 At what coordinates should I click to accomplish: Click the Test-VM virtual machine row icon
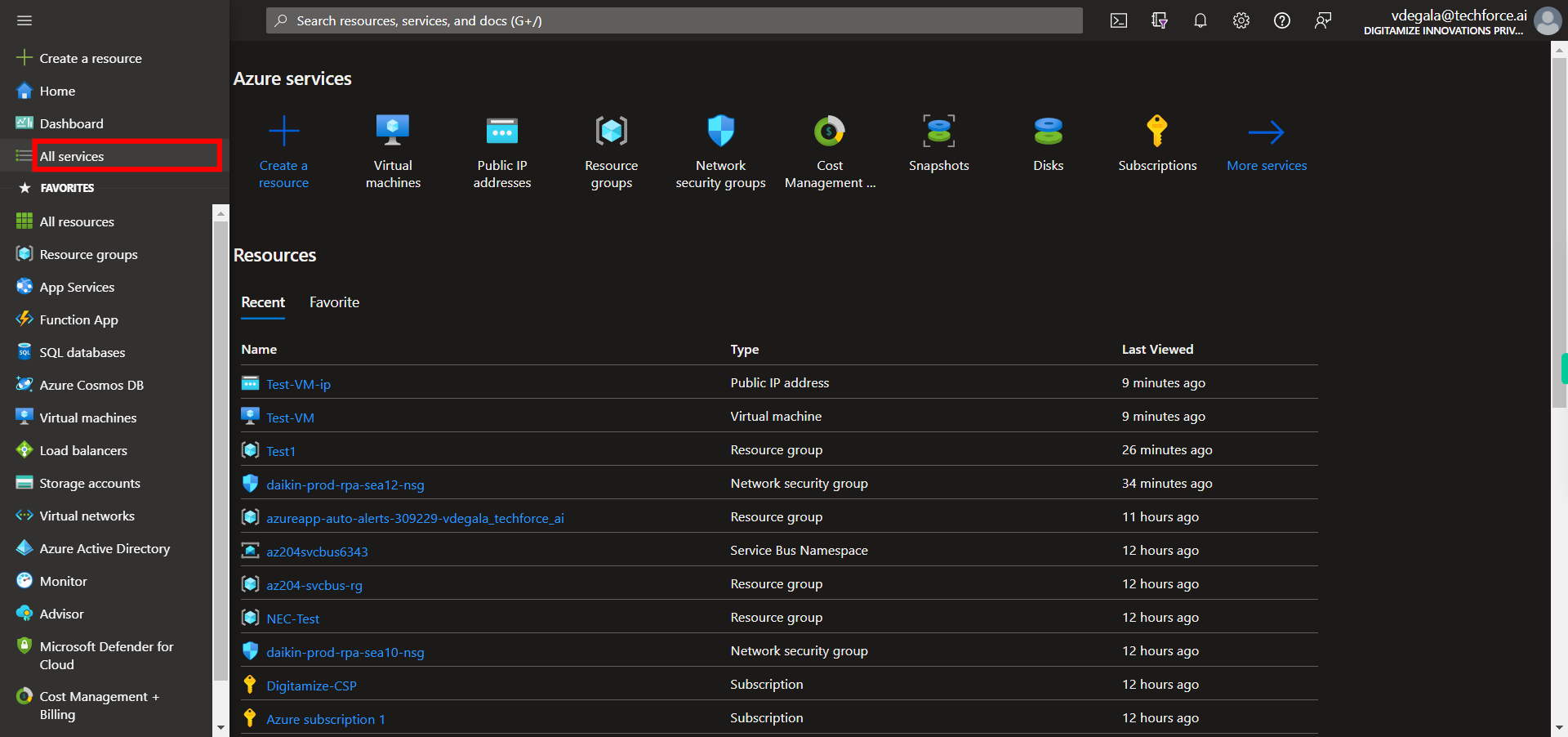(x=250, y=417)
